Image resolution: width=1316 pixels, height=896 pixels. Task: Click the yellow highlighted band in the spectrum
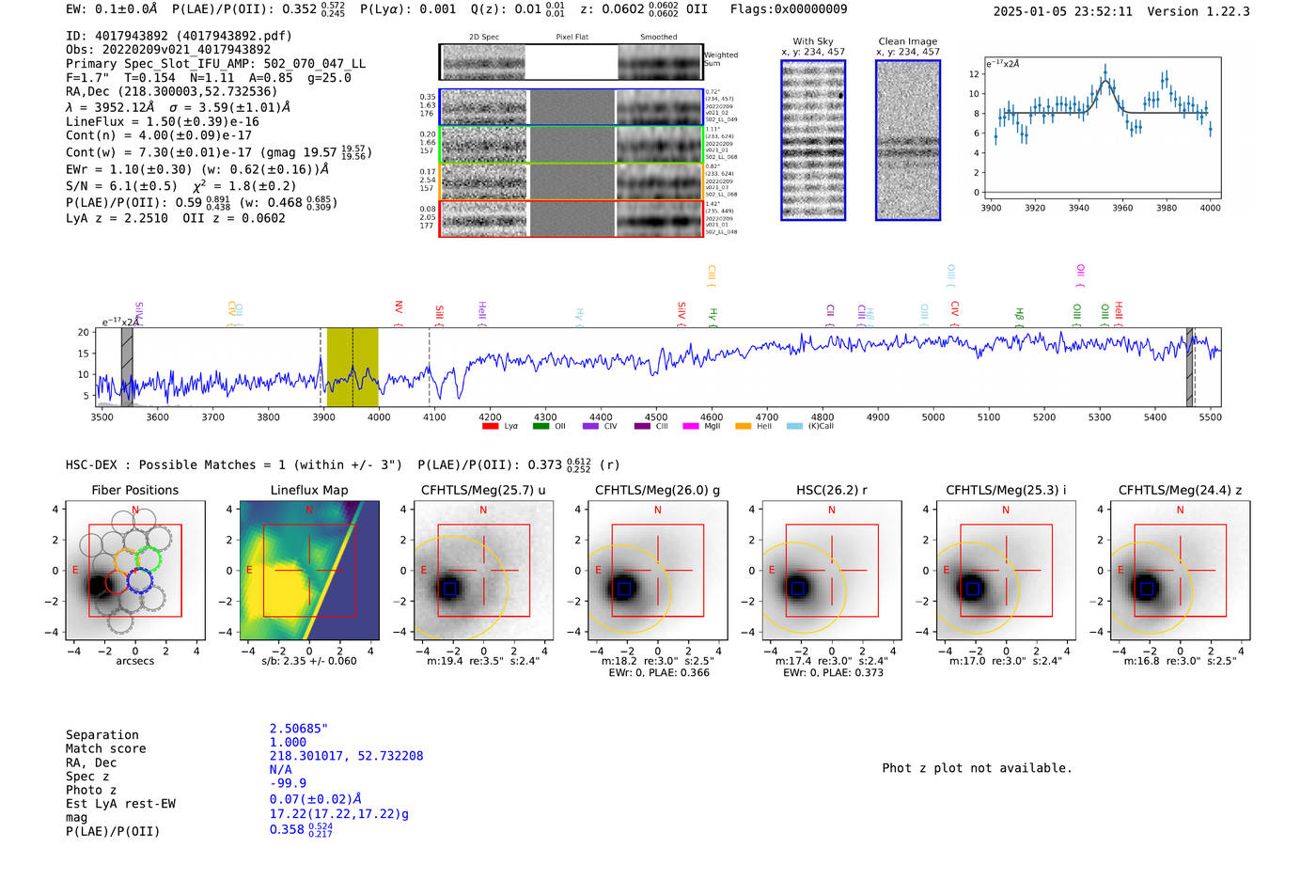(352, 367)
